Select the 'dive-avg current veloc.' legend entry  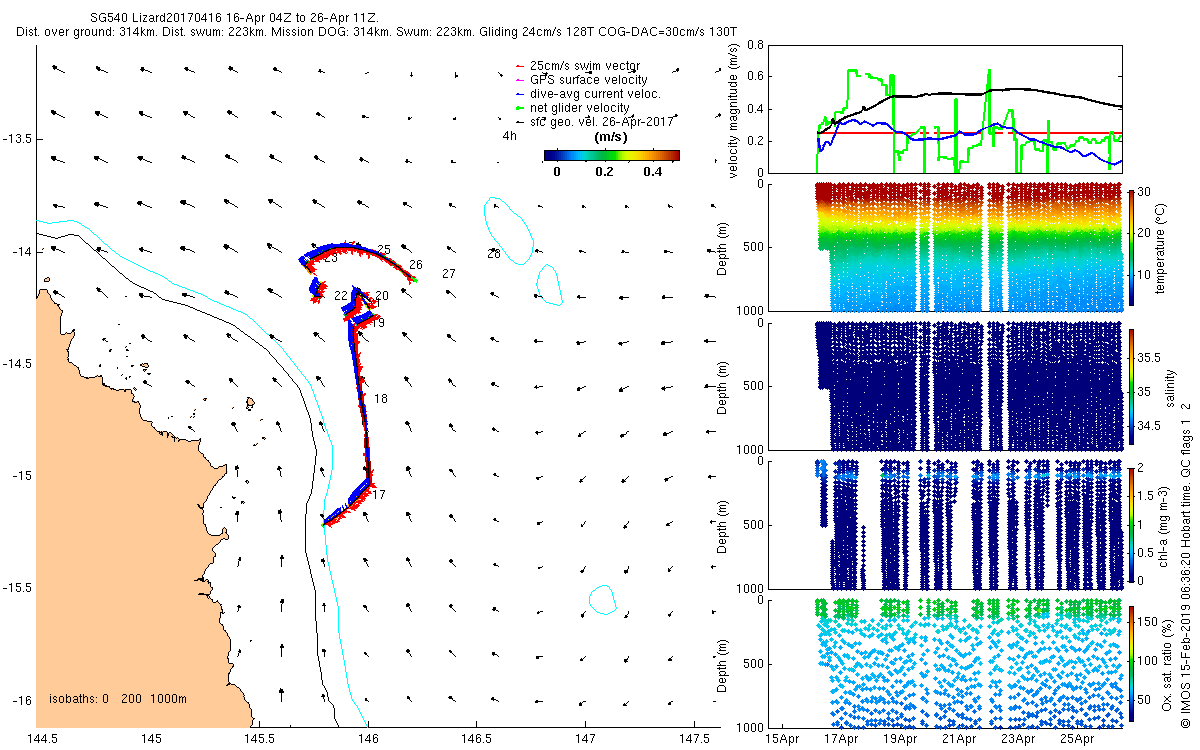coord(588,94)
